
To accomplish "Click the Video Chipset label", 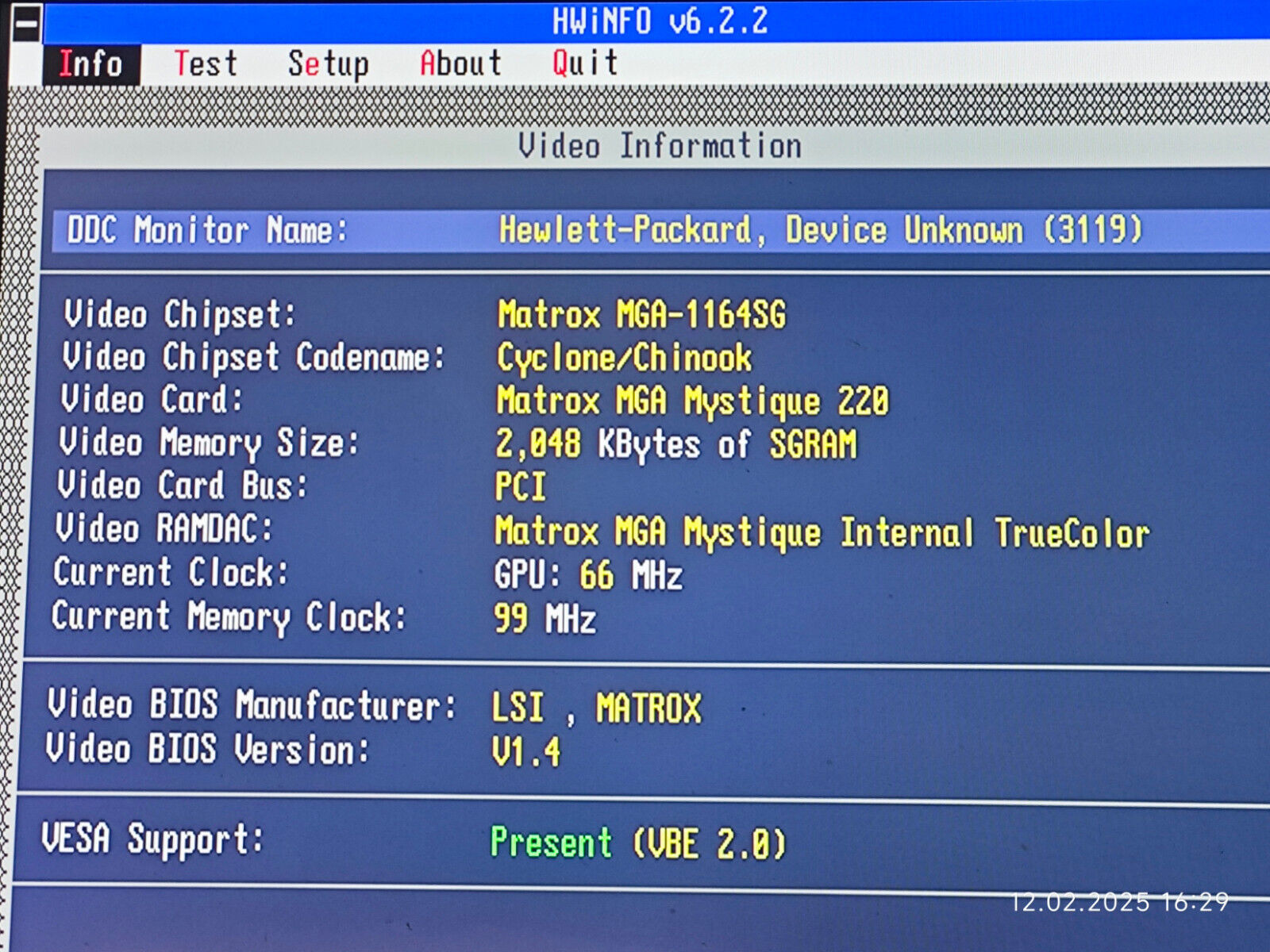I will [179, 315].
